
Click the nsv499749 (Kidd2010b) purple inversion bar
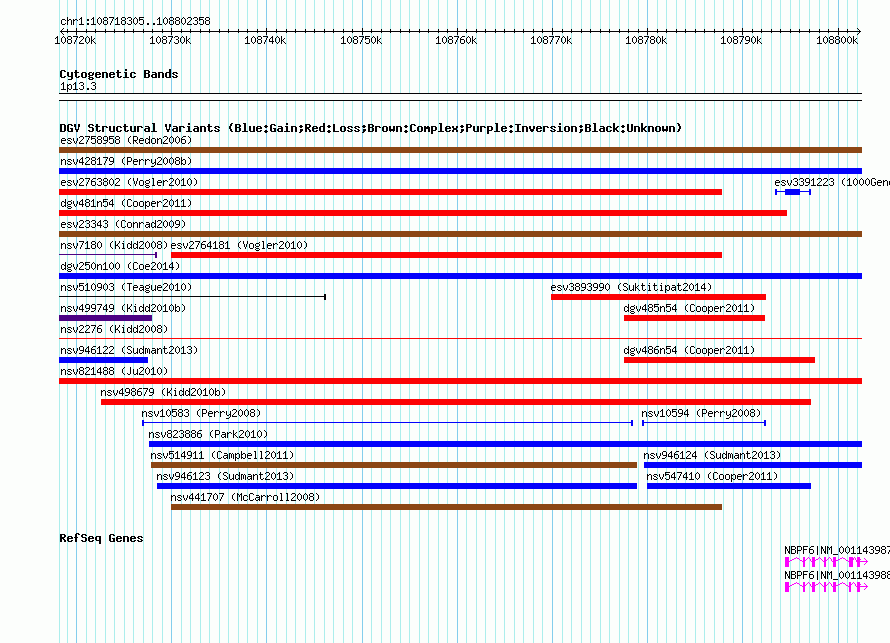click(106, 318)
